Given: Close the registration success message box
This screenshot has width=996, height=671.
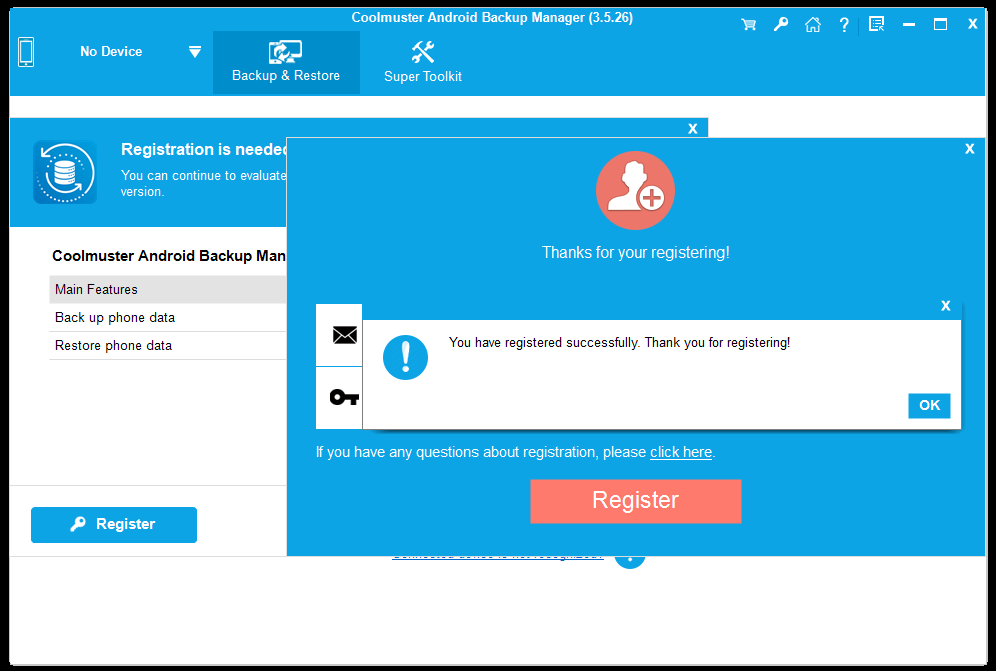Looking at the screenshot, I should tap(945, 306).
